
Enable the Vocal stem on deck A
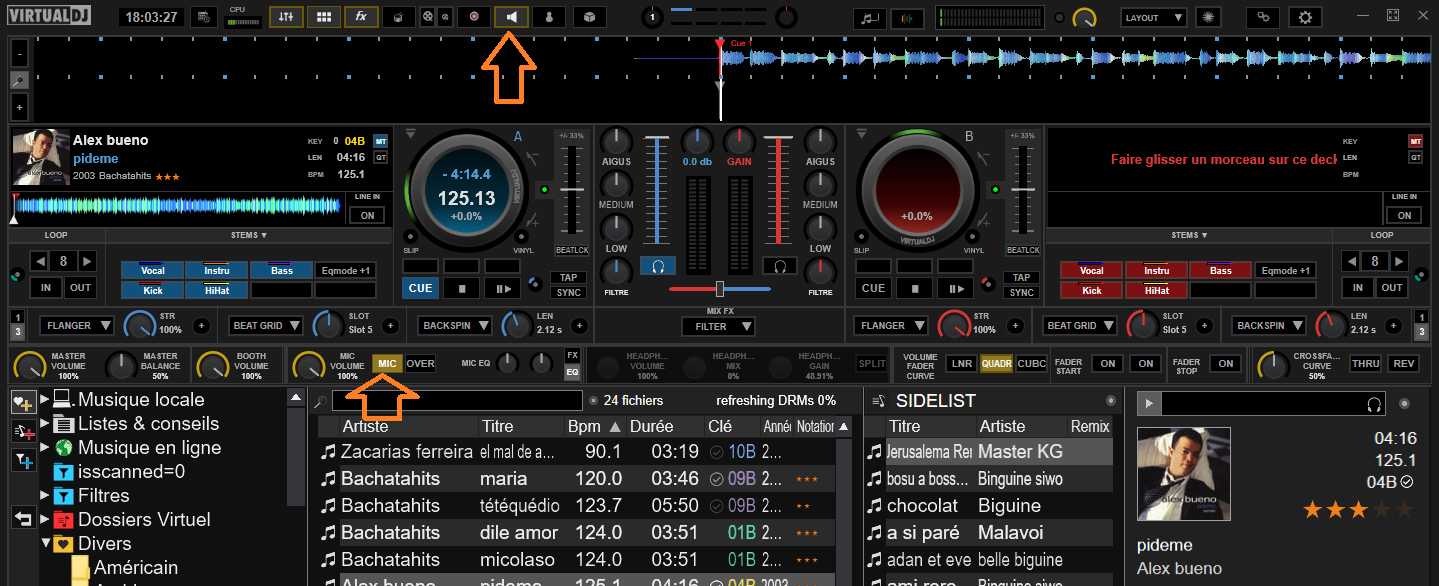153,270
